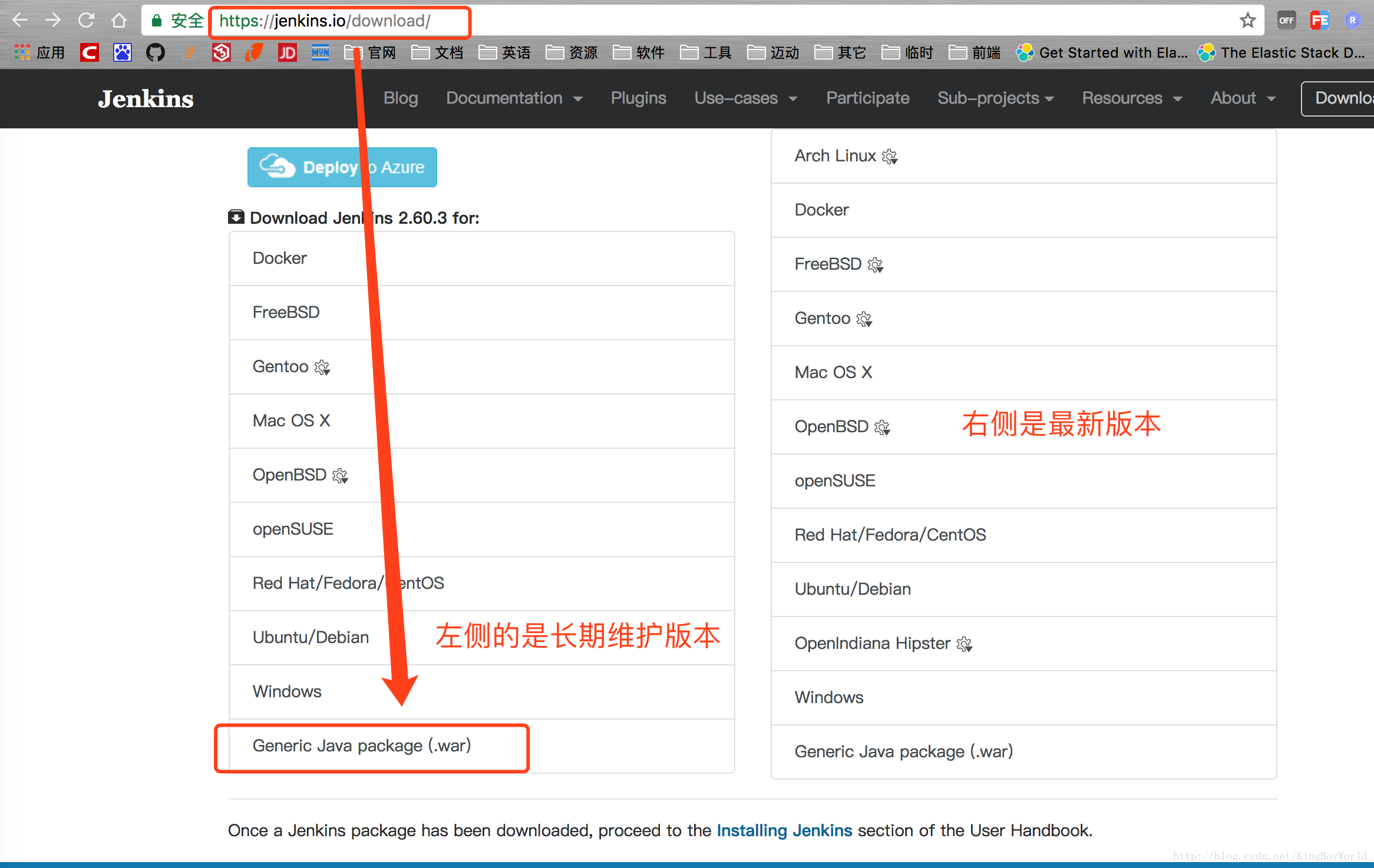Open the Plugins nav item

click(x=638, y=98)
